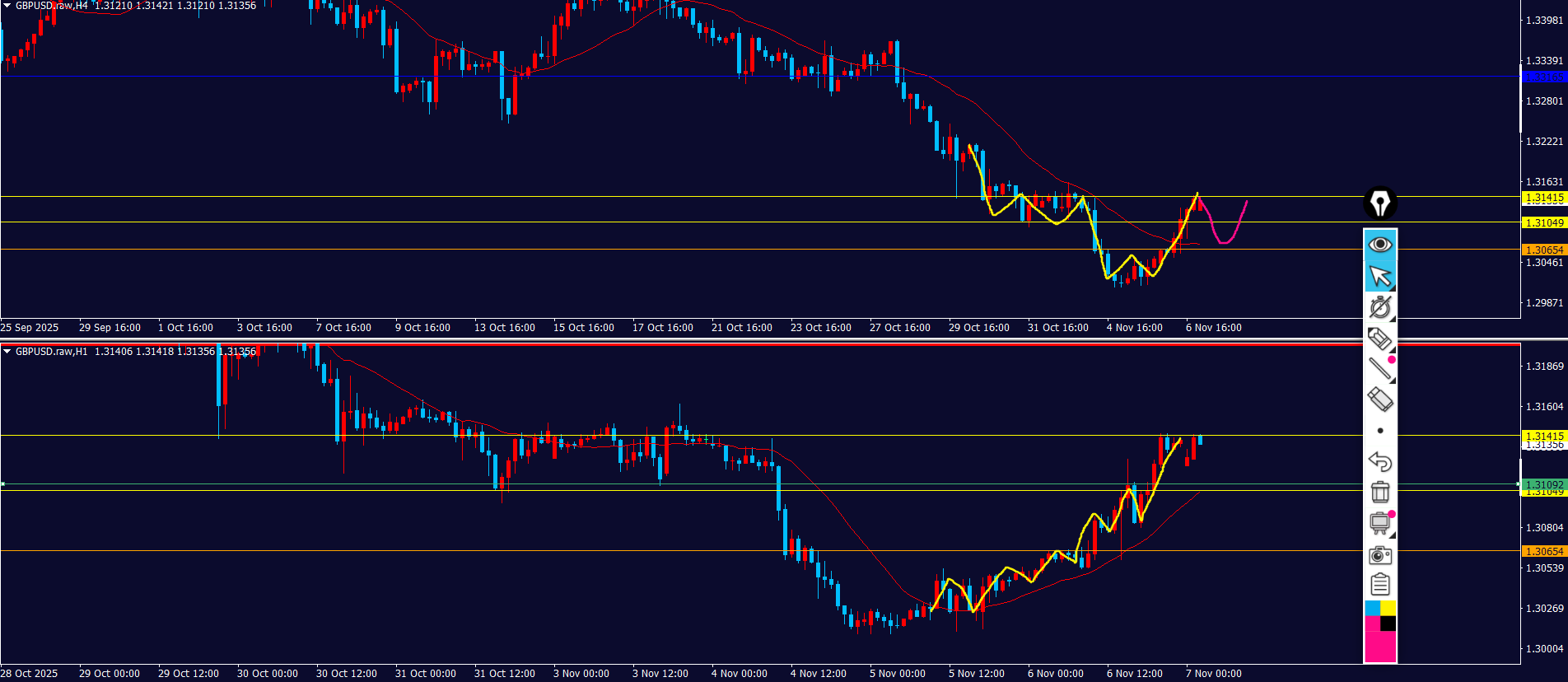Image resolution: width=1568 pixels, height=682 pixels.
Task: Undo the last drawing stroke
Action: (1380, 461)
